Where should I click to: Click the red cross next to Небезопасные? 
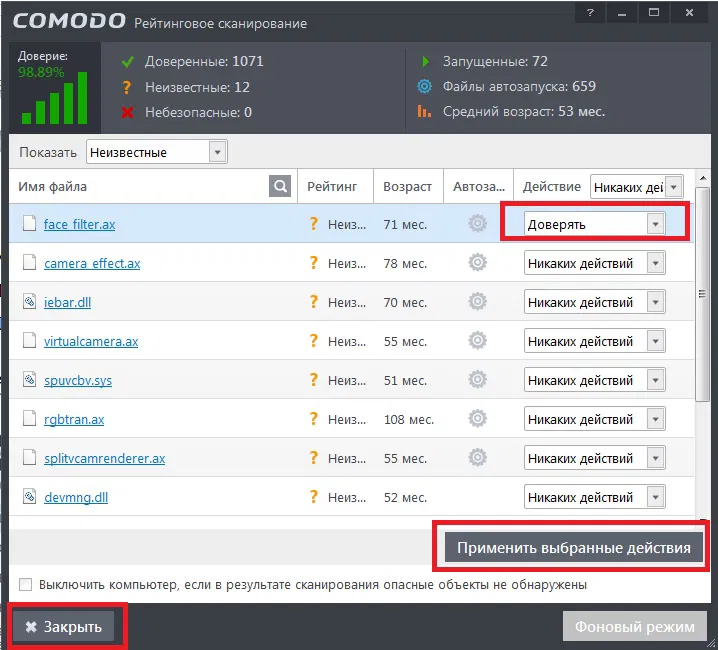[128, 112]
